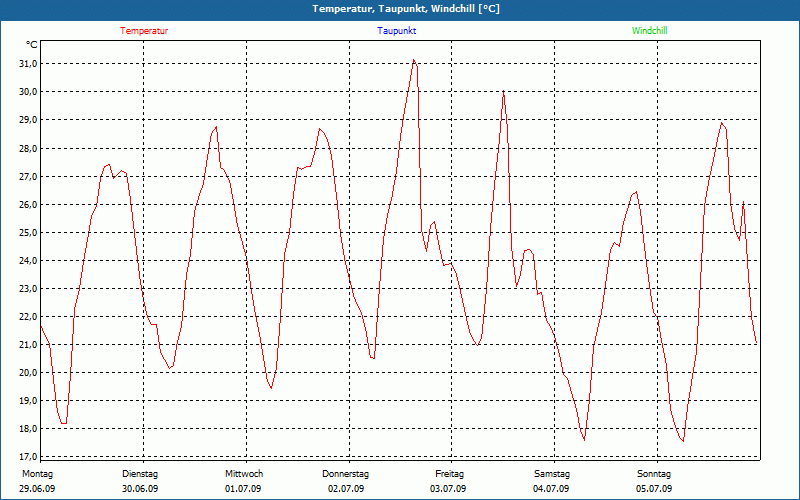
Task: Click the 22,0 y-axis value
Action: (27, 317)
